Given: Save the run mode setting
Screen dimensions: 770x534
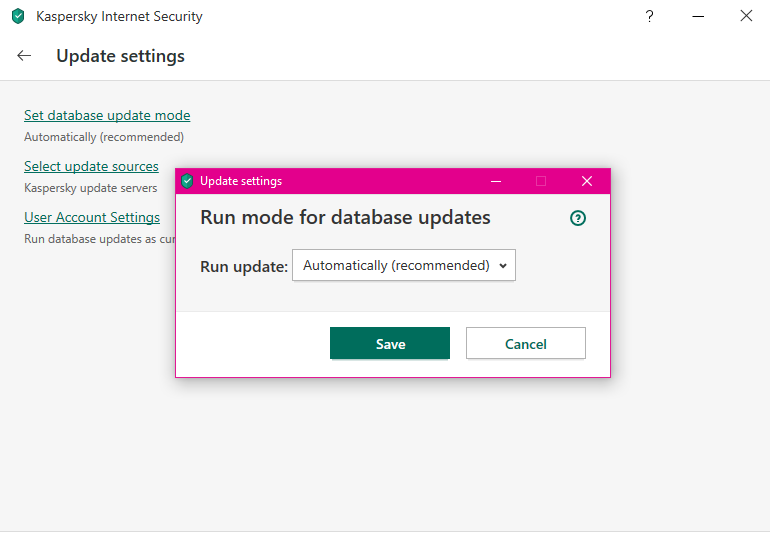Looking at the screenshot, I should (390, 343).
